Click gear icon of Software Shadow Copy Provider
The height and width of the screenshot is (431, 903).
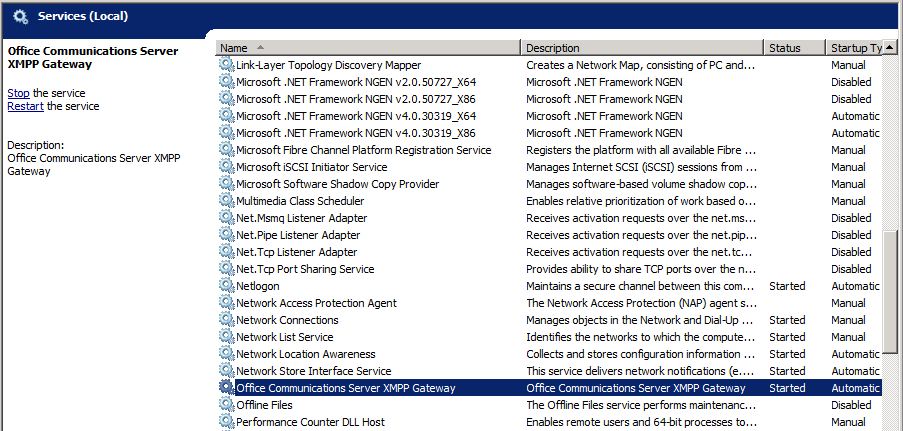coord(227,183)
